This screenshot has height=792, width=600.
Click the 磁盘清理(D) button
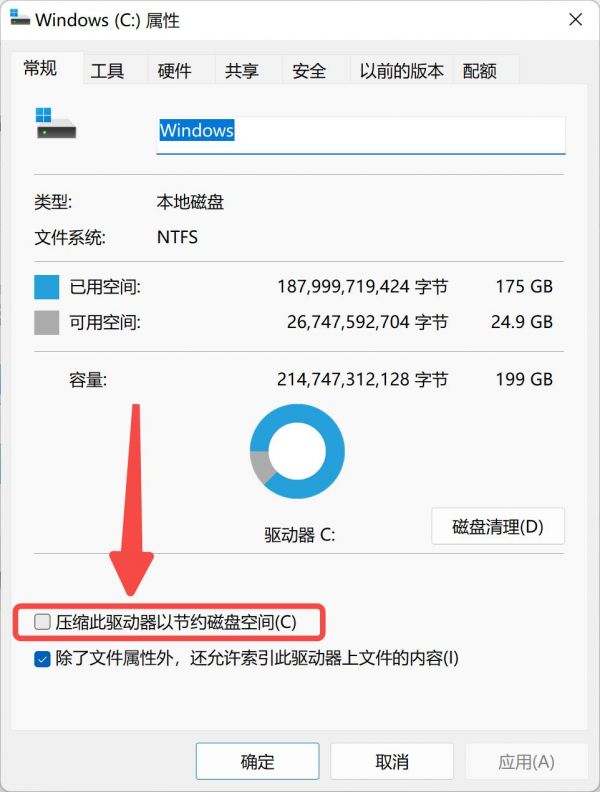(x=498, y=526)
